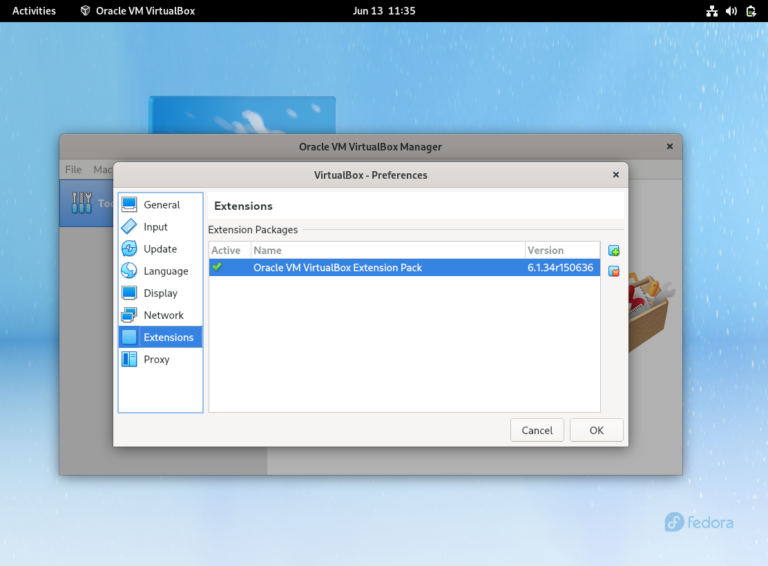Select the Oracle VM VirtualBox Extension Pack row
The image size is (768, 566).
pyautogui.click(x=405, y=267)
